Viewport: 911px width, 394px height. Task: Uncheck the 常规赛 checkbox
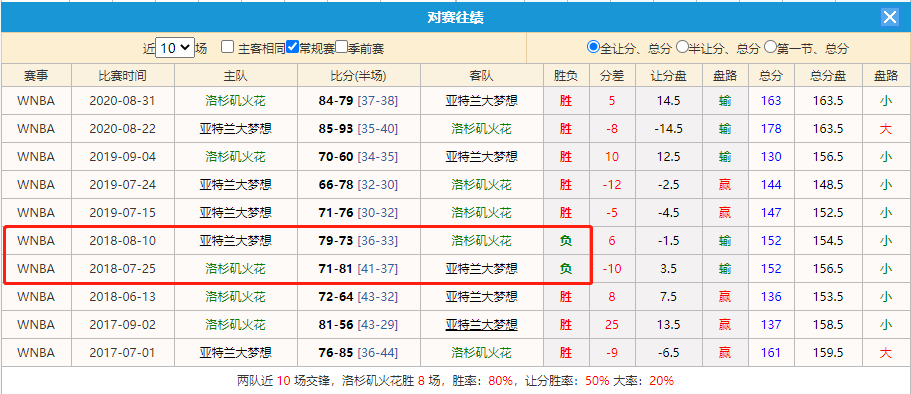[293, 46]
